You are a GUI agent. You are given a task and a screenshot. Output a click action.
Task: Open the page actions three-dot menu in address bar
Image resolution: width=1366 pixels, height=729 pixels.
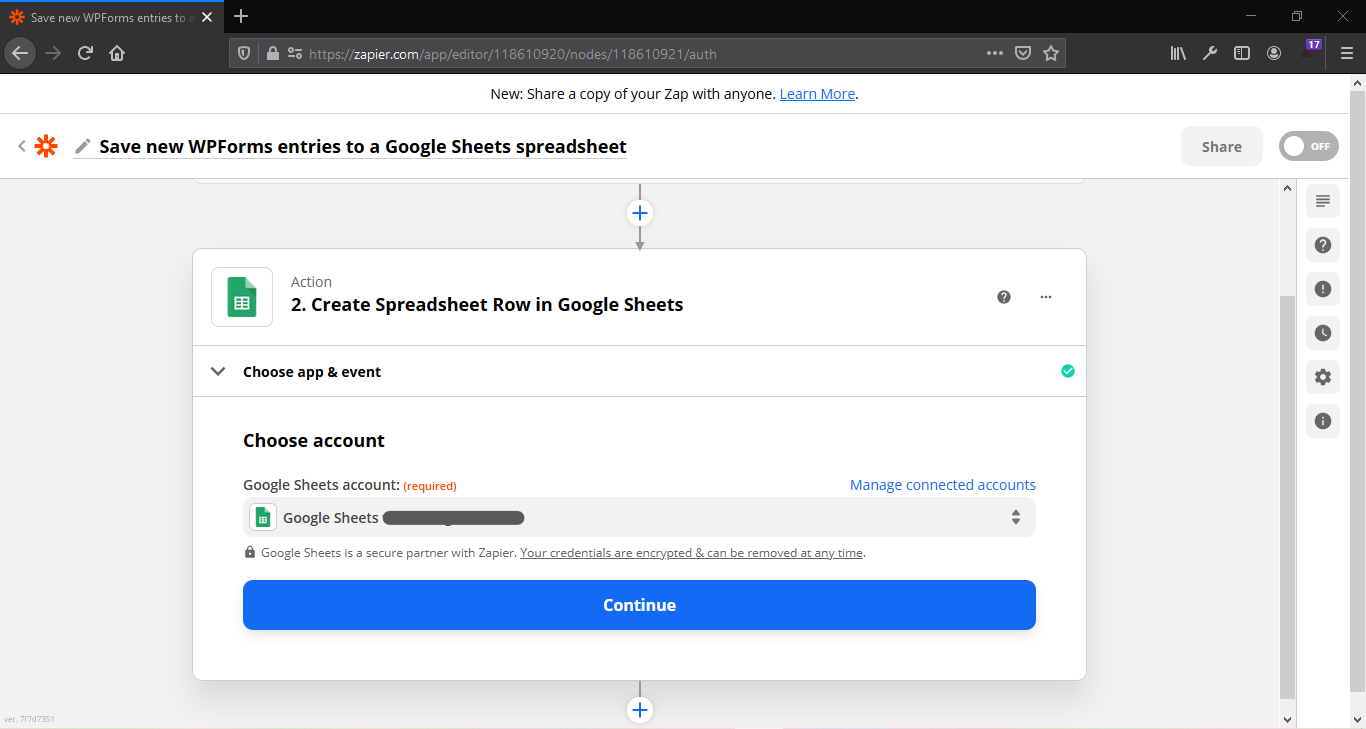(x=995, y=53)
